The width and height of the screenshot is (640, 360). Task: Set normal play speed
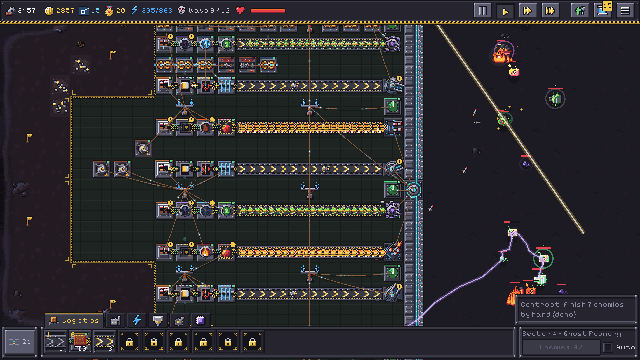click(x=505, y=10)
